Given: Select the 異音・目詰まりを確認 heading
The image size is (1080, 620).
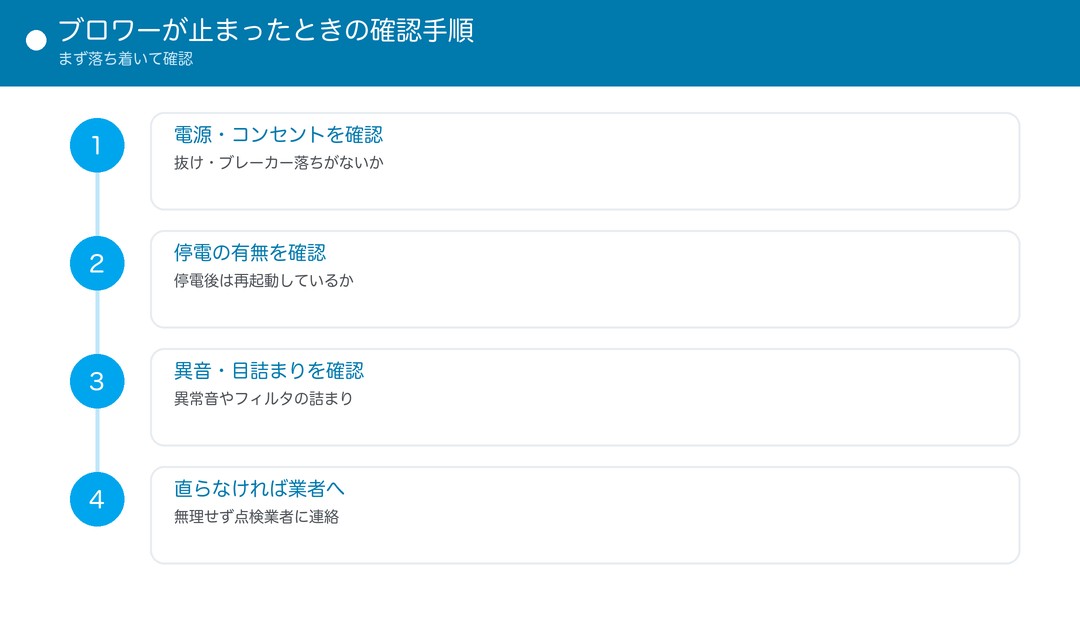Looking at the screenshot, I should pos(269,371).
